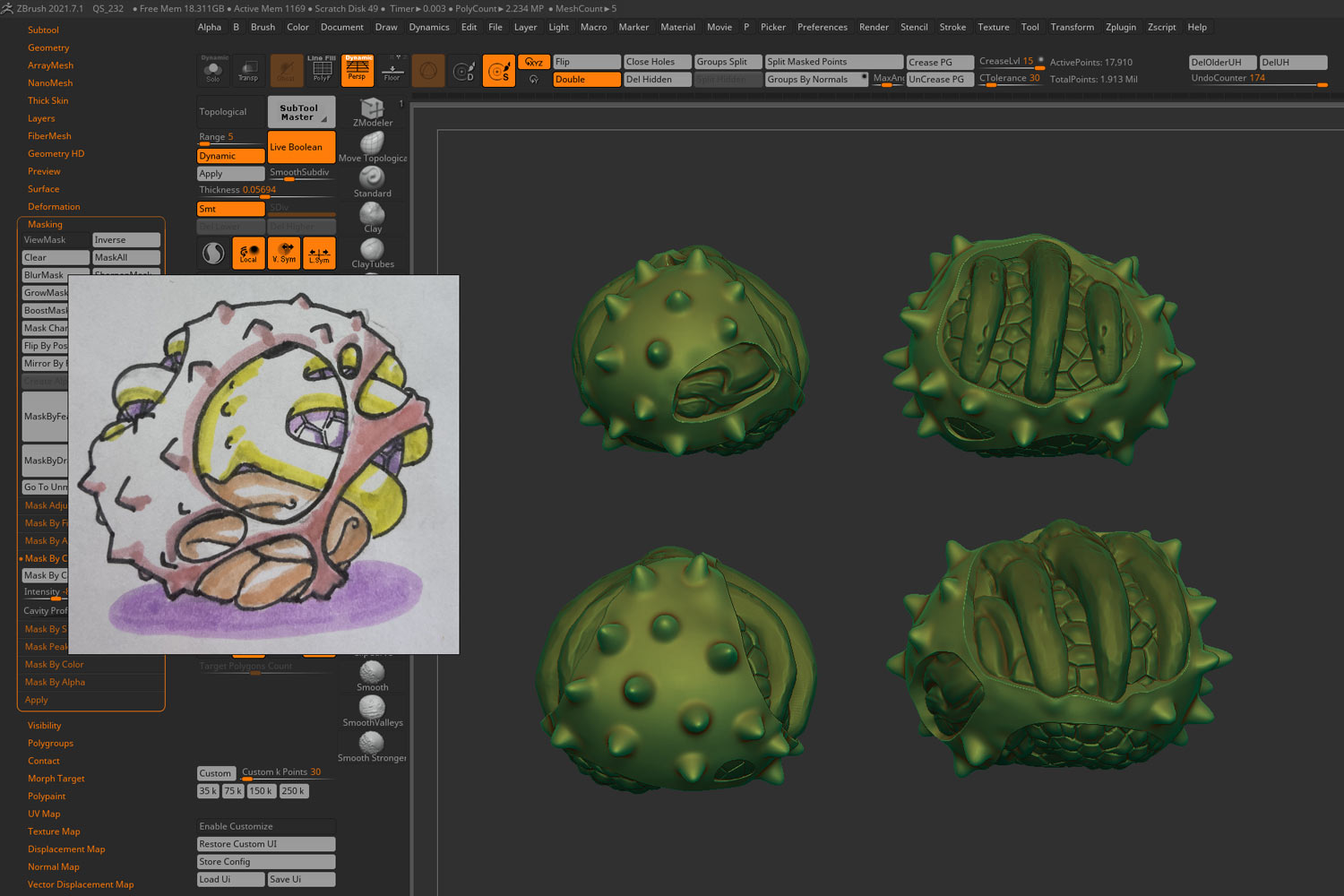This screenshot has height=896, width=1344.
Task: Toggle Local symmetry icon
Action: click(248, 254)
